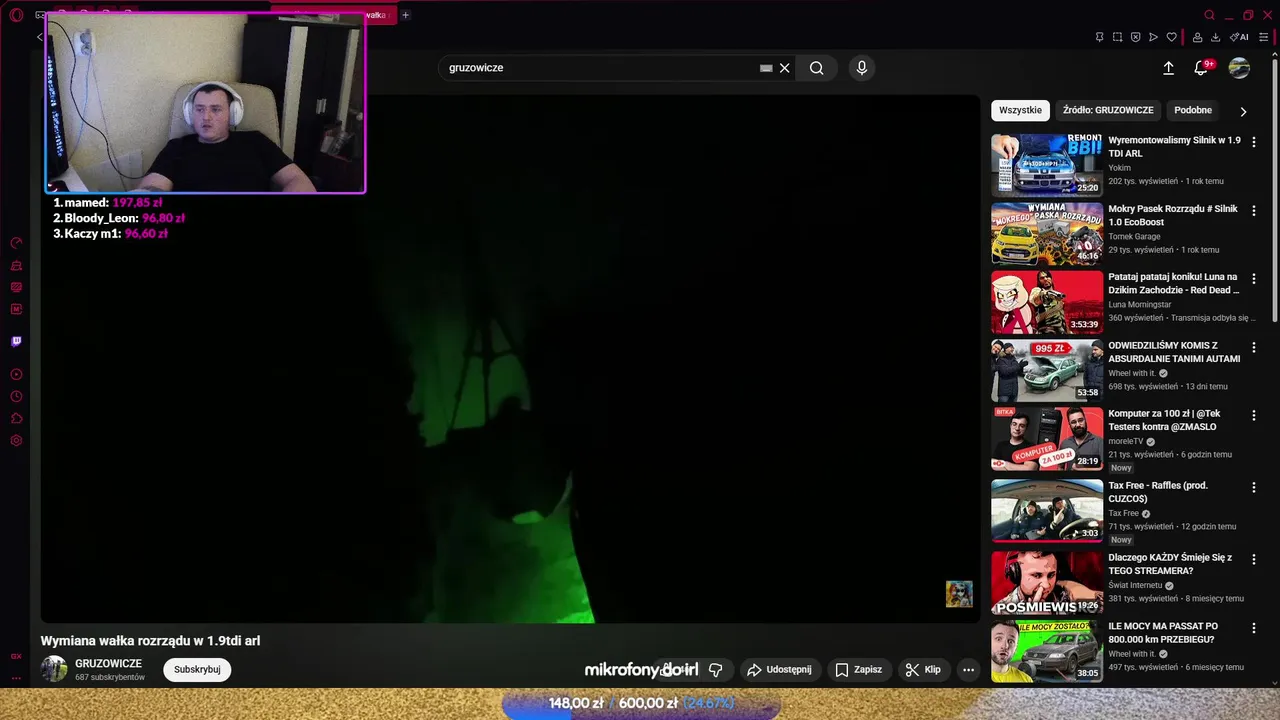Viewport: 1280px width, 720px height.
Task: Start voice search with microphone icon
Action: [x=862, y=68]
